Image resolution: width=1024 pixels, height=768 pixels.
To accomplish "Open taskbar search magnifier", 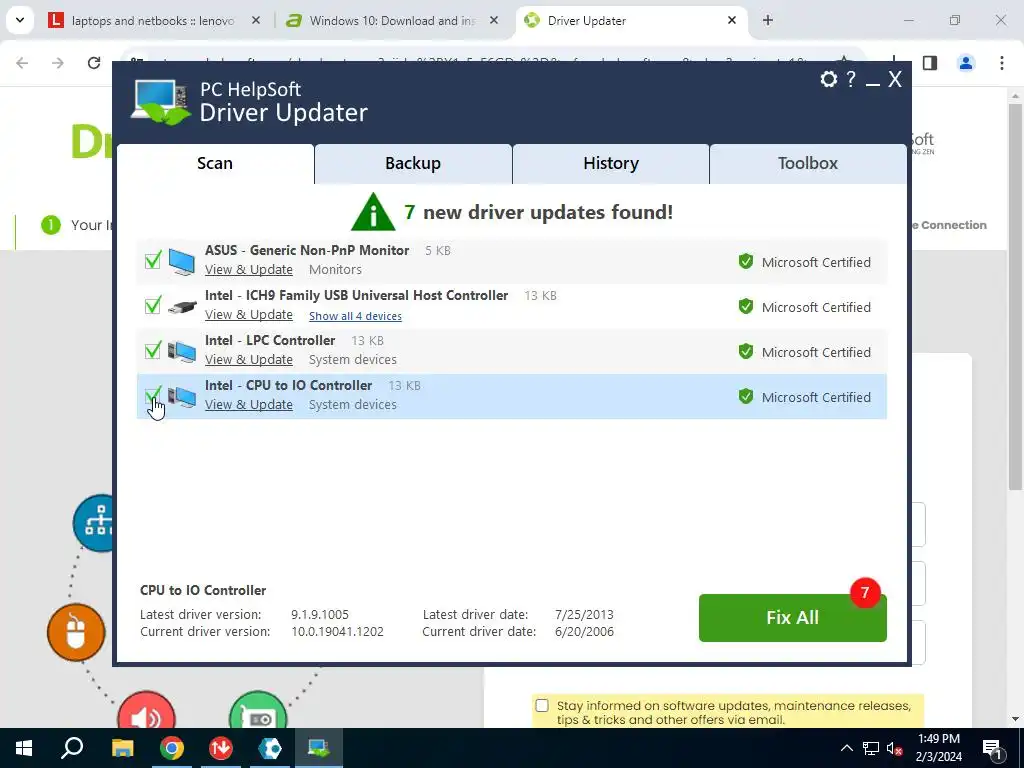I will pyautogui.click(x=72, y=748).
